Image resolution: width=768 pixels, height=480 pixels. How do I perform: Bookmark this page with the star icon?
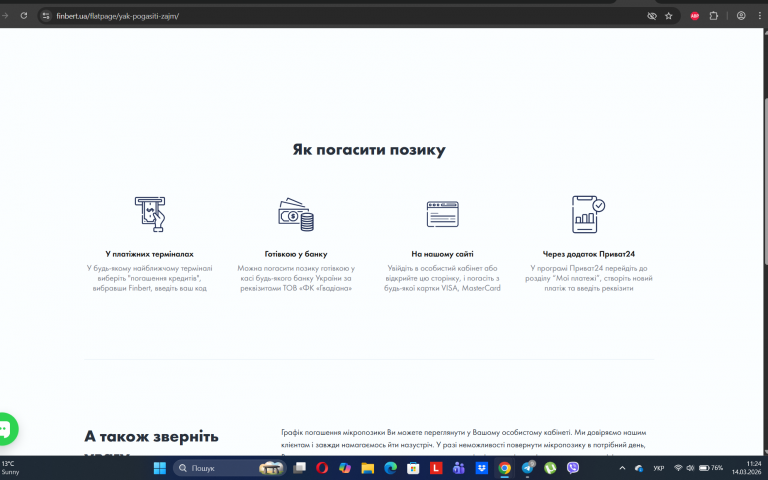669,16
